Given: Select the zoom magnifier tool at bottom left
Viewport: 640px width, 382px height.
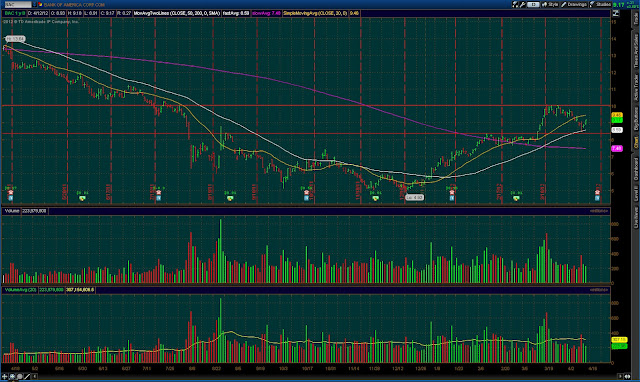Looking at the screenshot, I should (20, 376).
